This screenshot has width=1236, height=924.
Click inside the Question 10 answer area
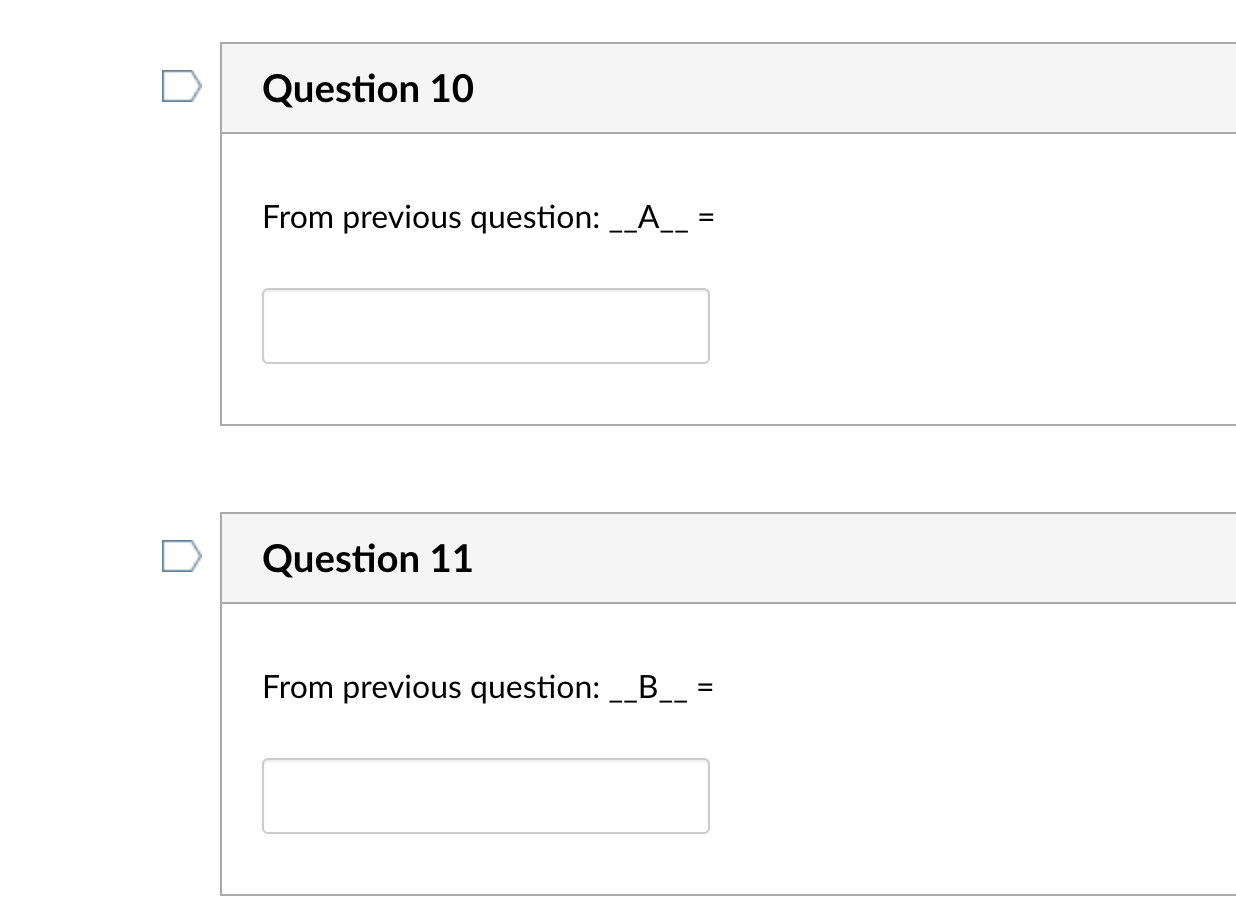tap(485, 326)
